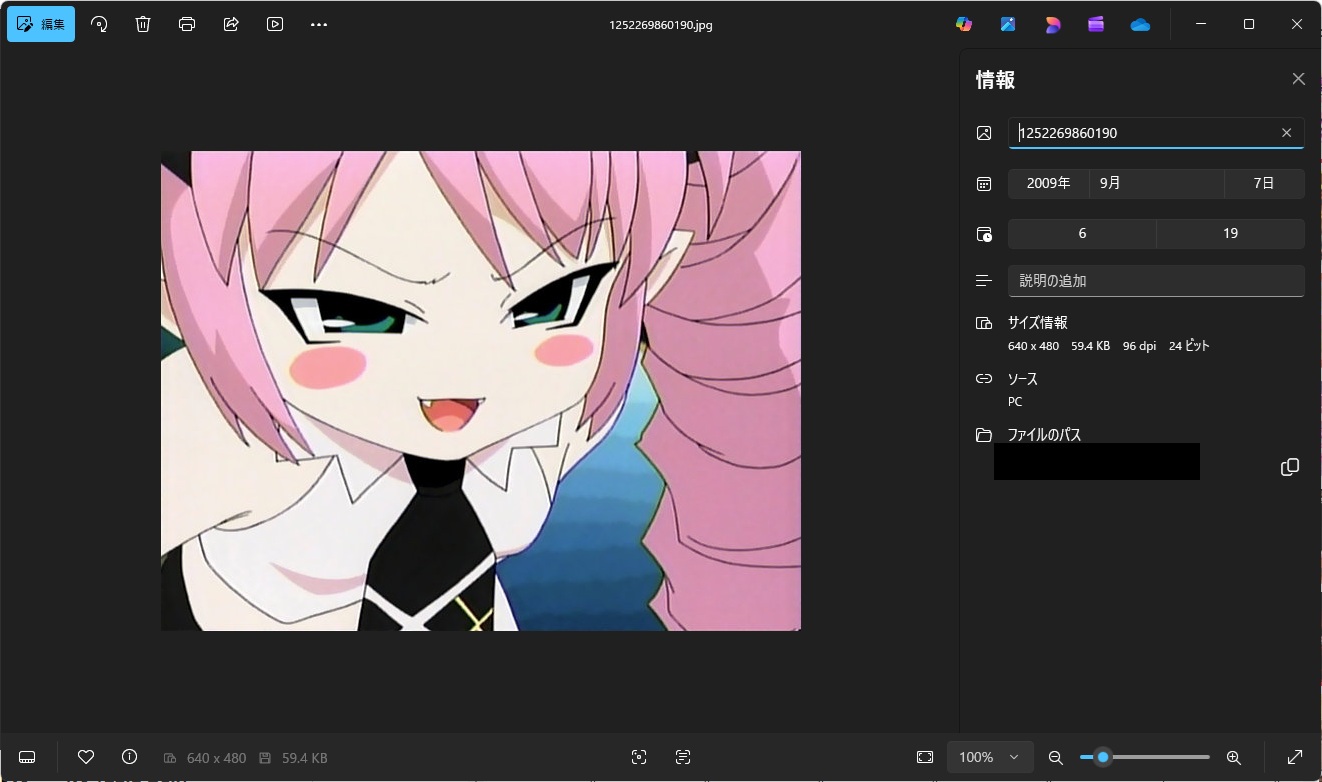Select the 2009年 year field
This screenshot has height=782, width=1322.
(1048, 183)
